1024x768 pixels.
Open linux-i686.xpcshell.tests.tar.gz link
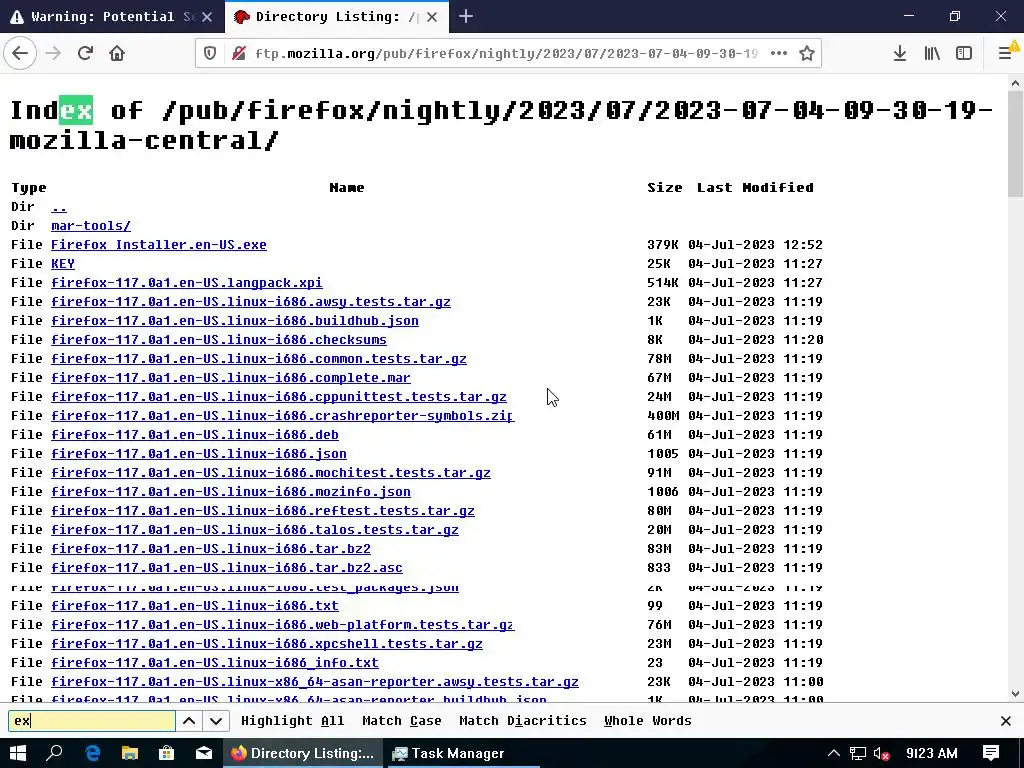[x=266, y=643]
